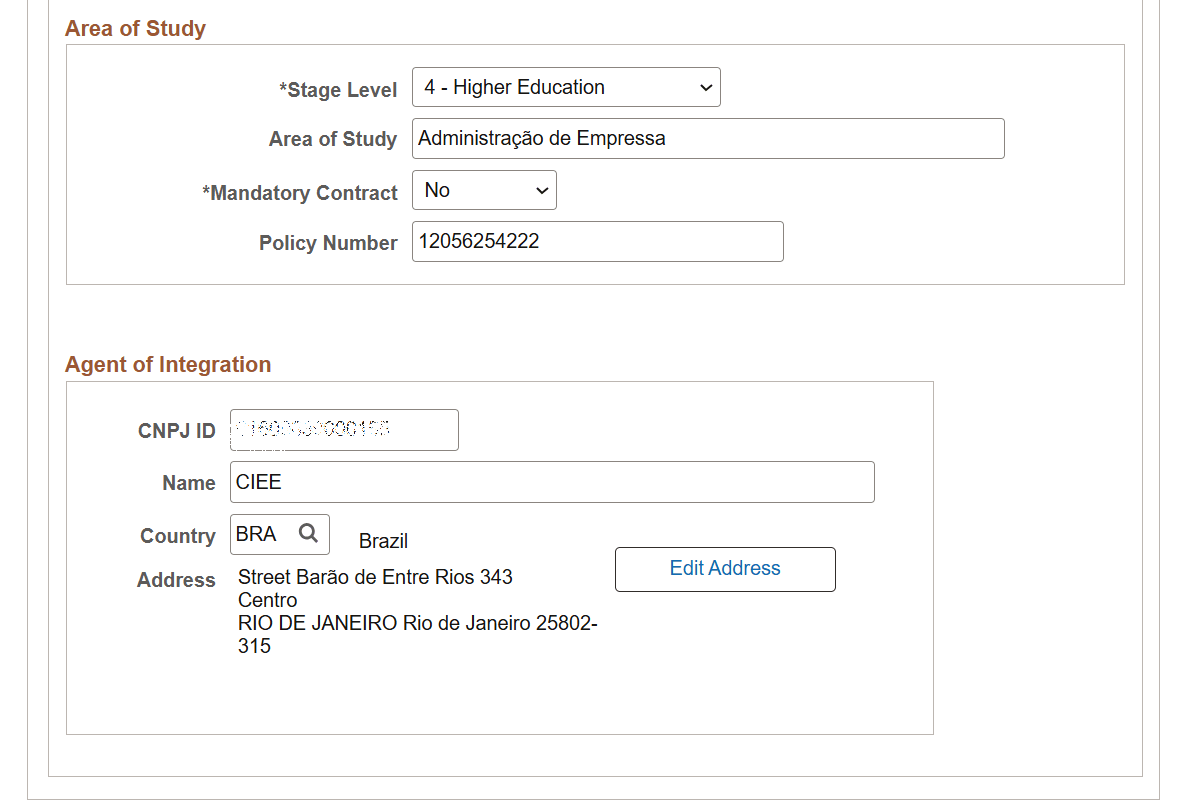This screenshot has height=810, width=1182.
Task: Click the Policy Number label
Action: click(x=328, y=242)
